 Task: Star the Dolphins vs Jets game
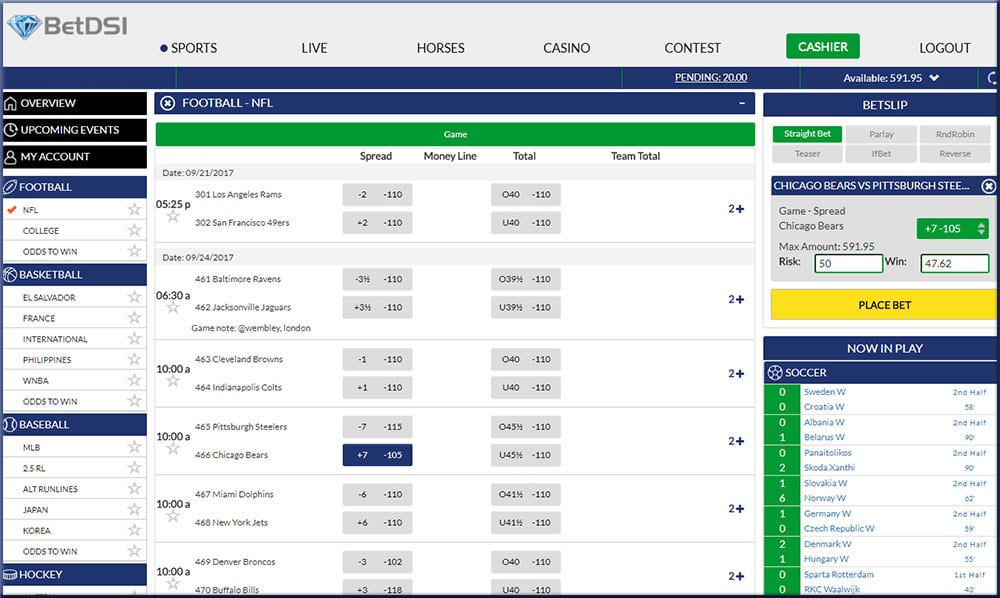pos(173,516)
